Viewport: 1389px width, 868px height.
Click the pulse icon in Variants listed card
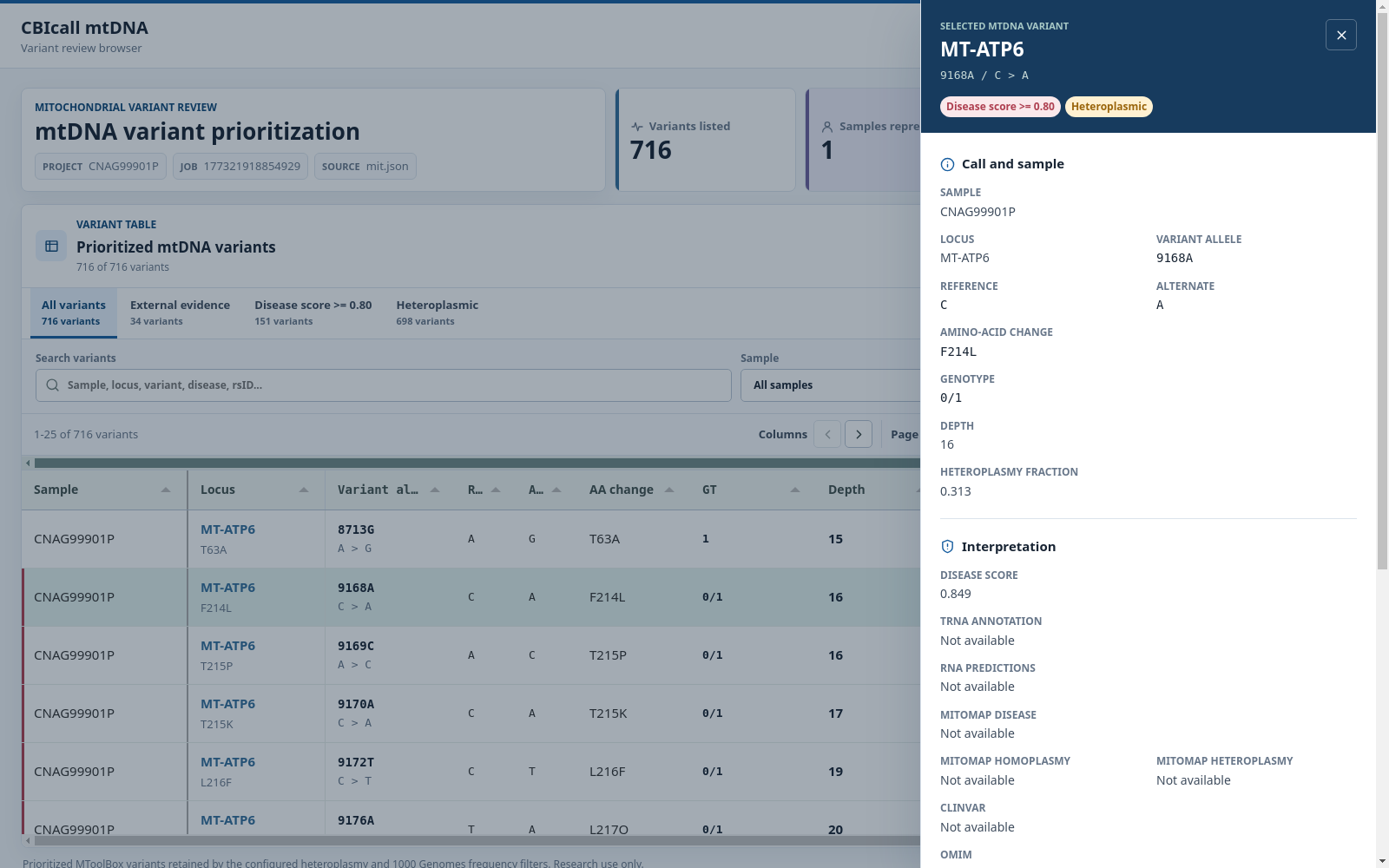point(637,127)
